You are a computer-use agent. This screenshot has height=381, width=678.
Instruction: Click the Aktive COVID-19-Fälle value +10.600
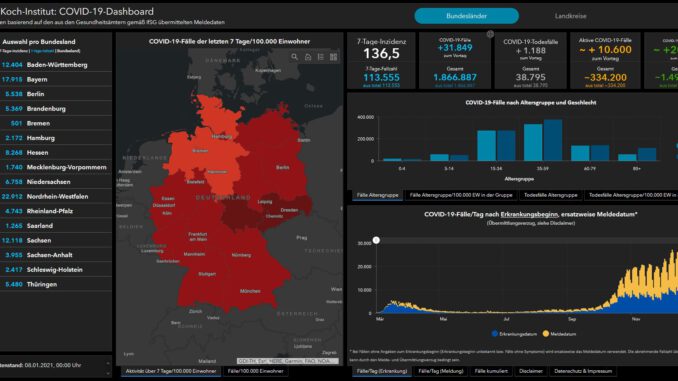pos(605,50)
